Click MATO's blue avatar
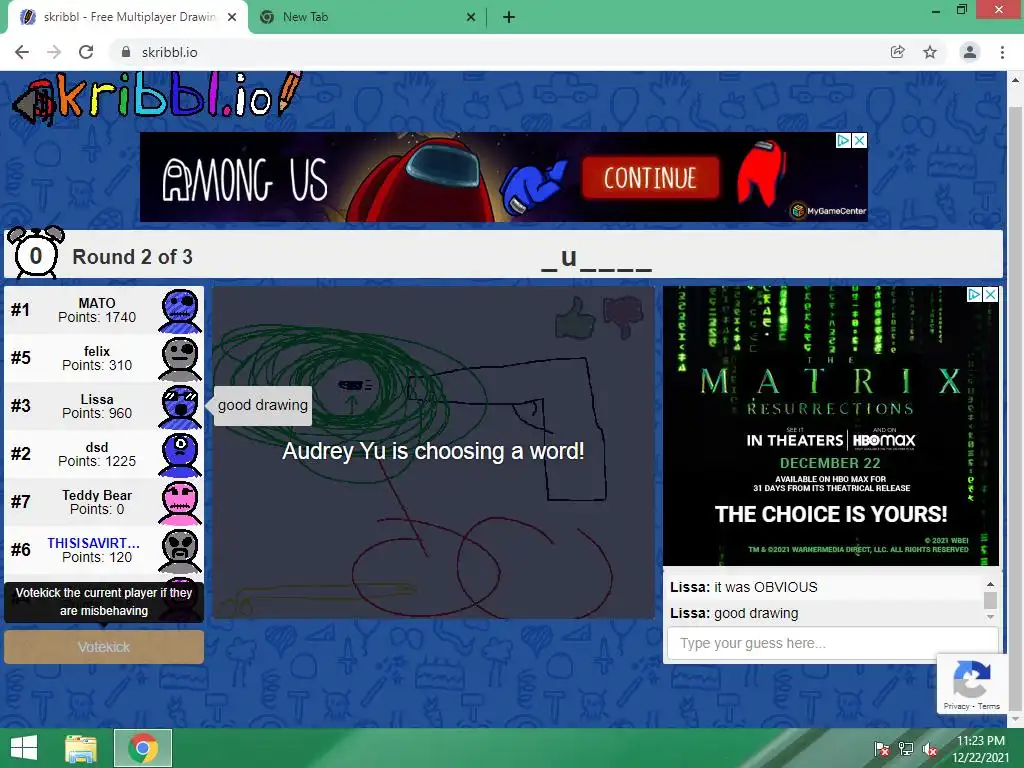1024x768 pixels. [x=180, y=311]
